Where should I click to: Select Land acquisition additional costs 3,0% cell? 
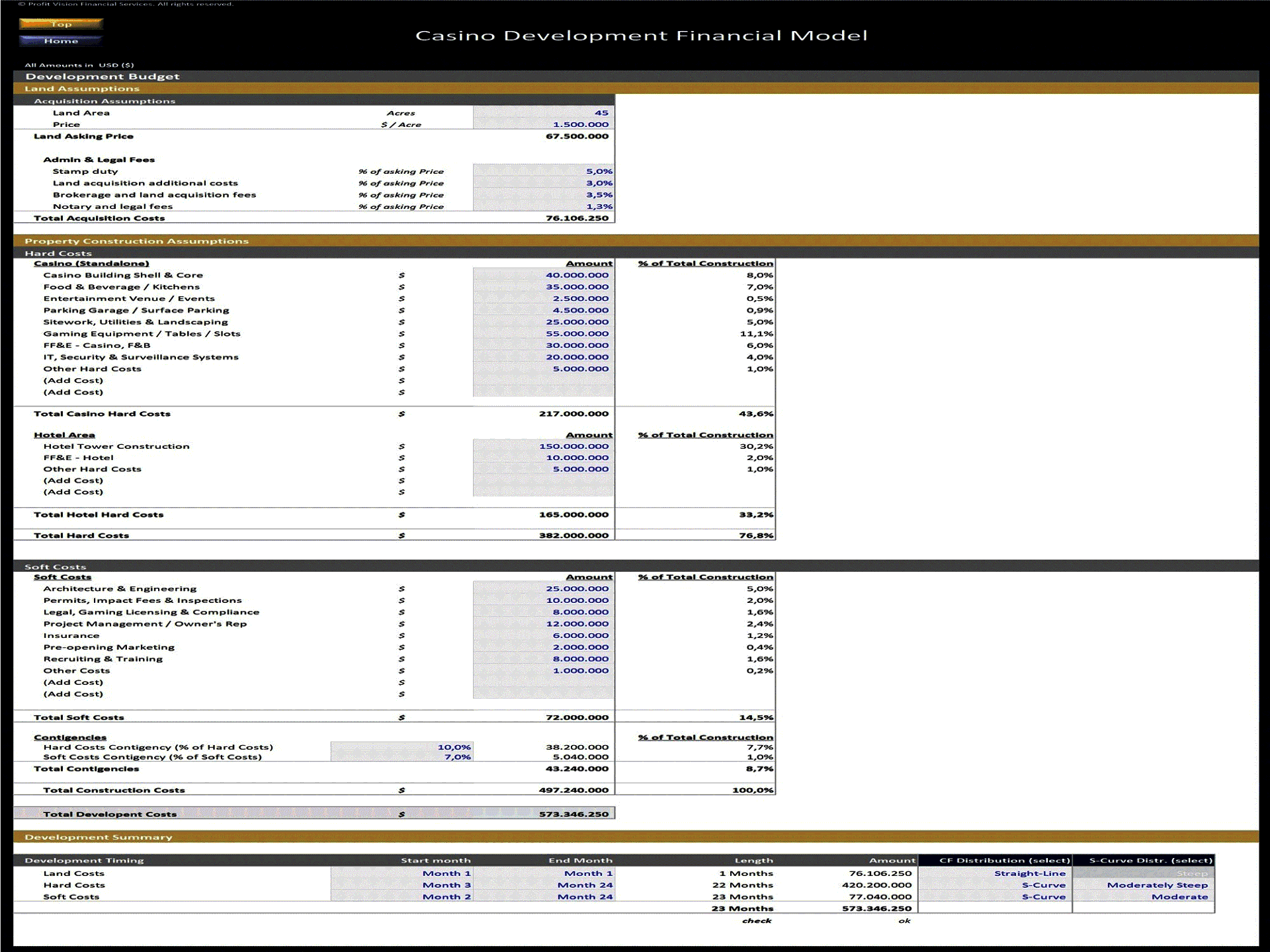point(543,183)
